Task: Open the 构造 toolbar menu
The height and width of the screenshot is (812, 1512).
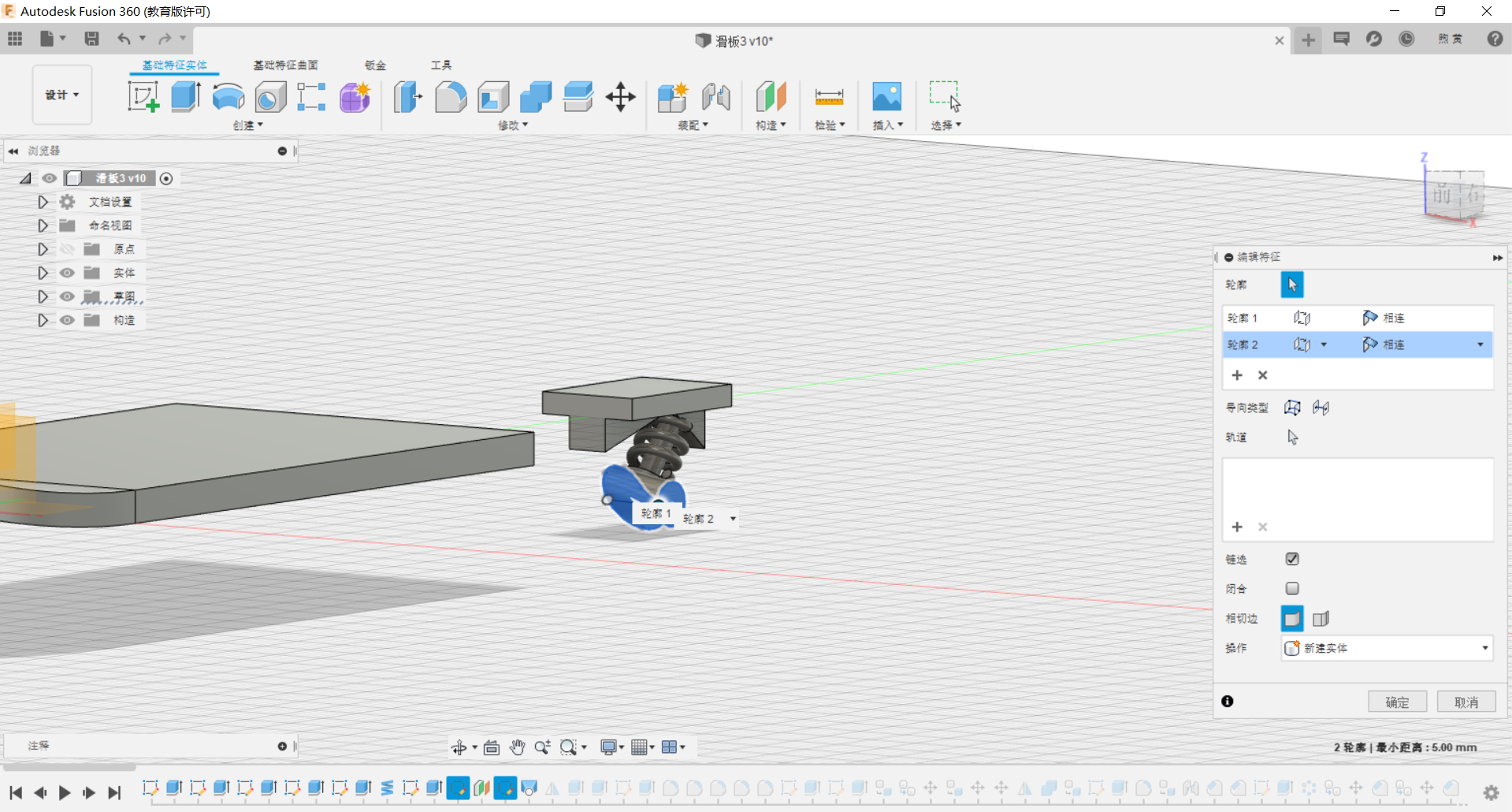Action: pos(771,125)
